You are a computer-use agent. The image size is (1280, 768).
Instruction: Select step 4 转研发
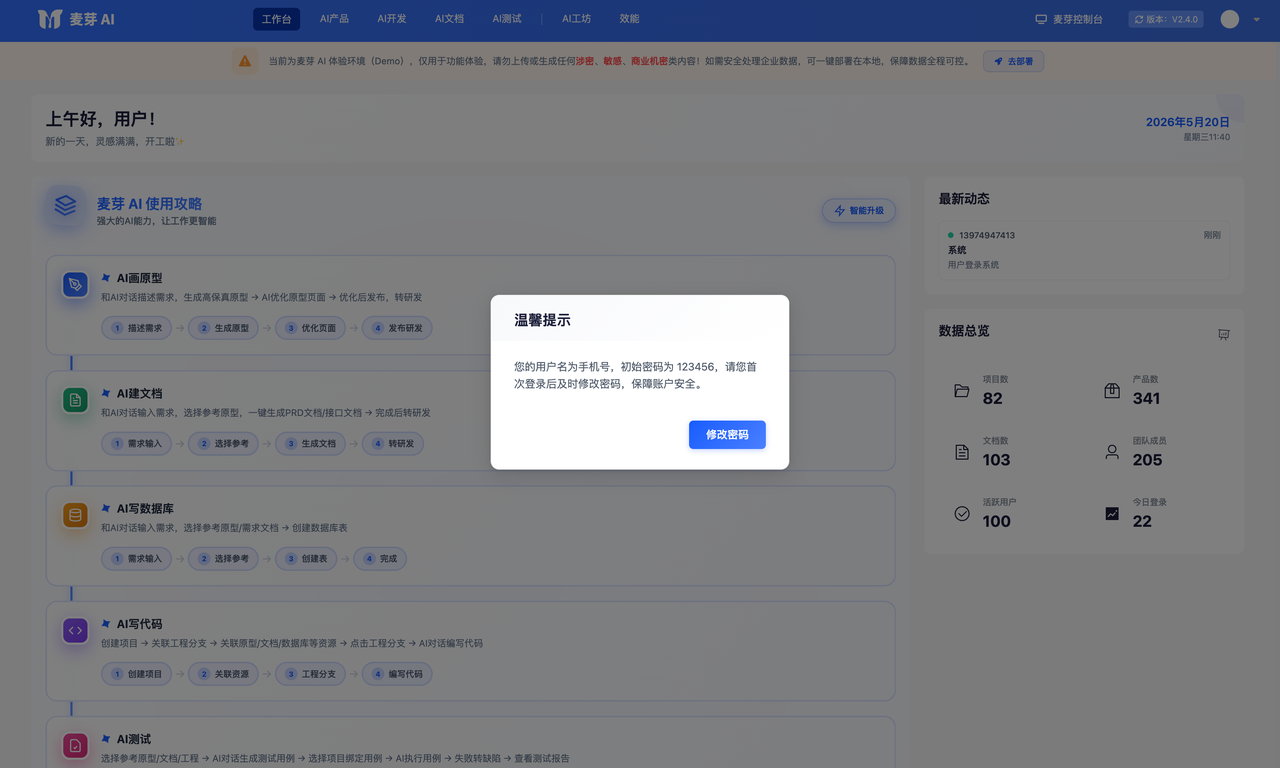coord(393,443)
